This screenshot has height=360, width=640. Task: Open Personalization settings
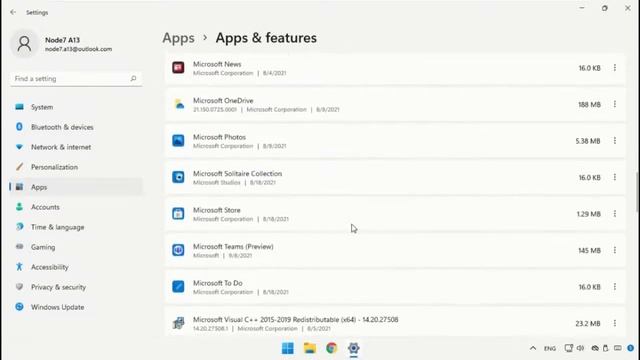click(x=76, y=167)
